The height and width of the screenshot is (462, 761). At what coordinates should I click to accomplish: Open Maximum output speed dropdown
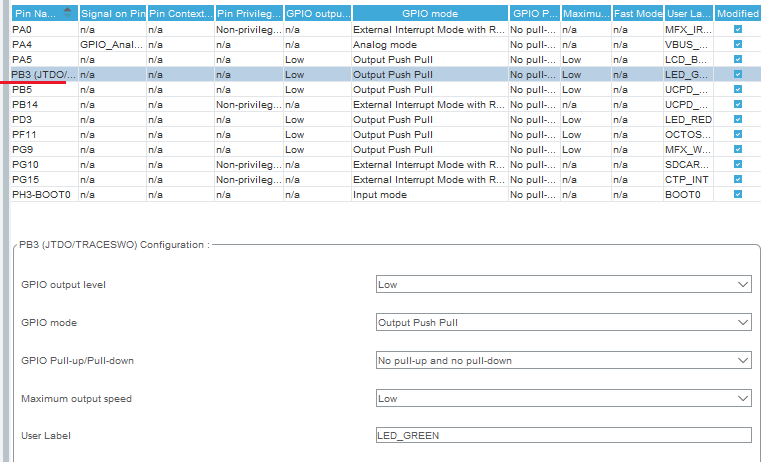(x=563, y=398)
